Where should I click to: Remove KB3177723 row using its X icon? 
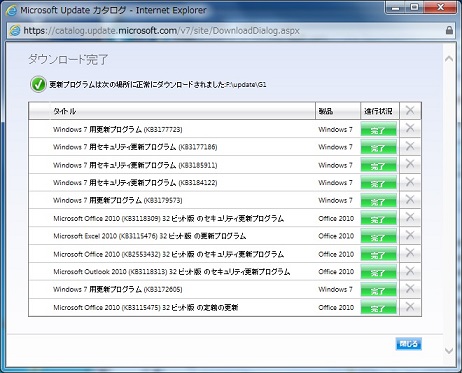pos(410,128)
